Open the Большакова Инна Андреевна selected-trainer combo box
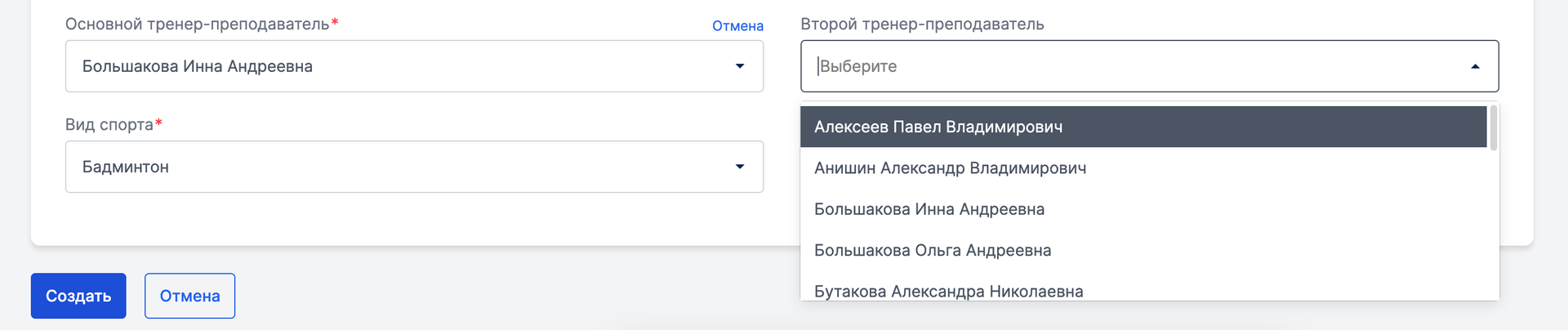This screenshot has width=1568, height=330. [414, 66]
